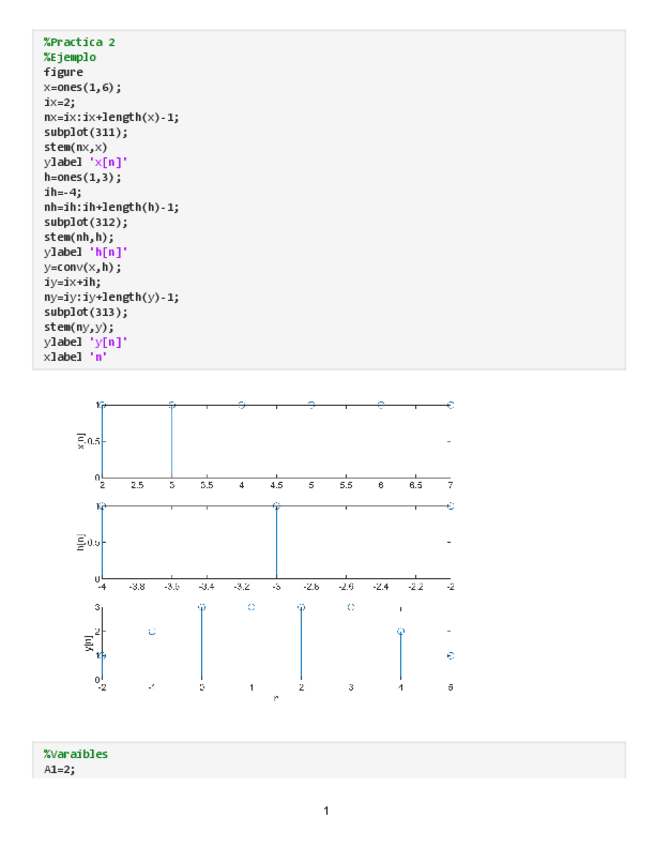Click the "figure" code line
The height and width of the screenshot is (848, 655).
point(63,72)
